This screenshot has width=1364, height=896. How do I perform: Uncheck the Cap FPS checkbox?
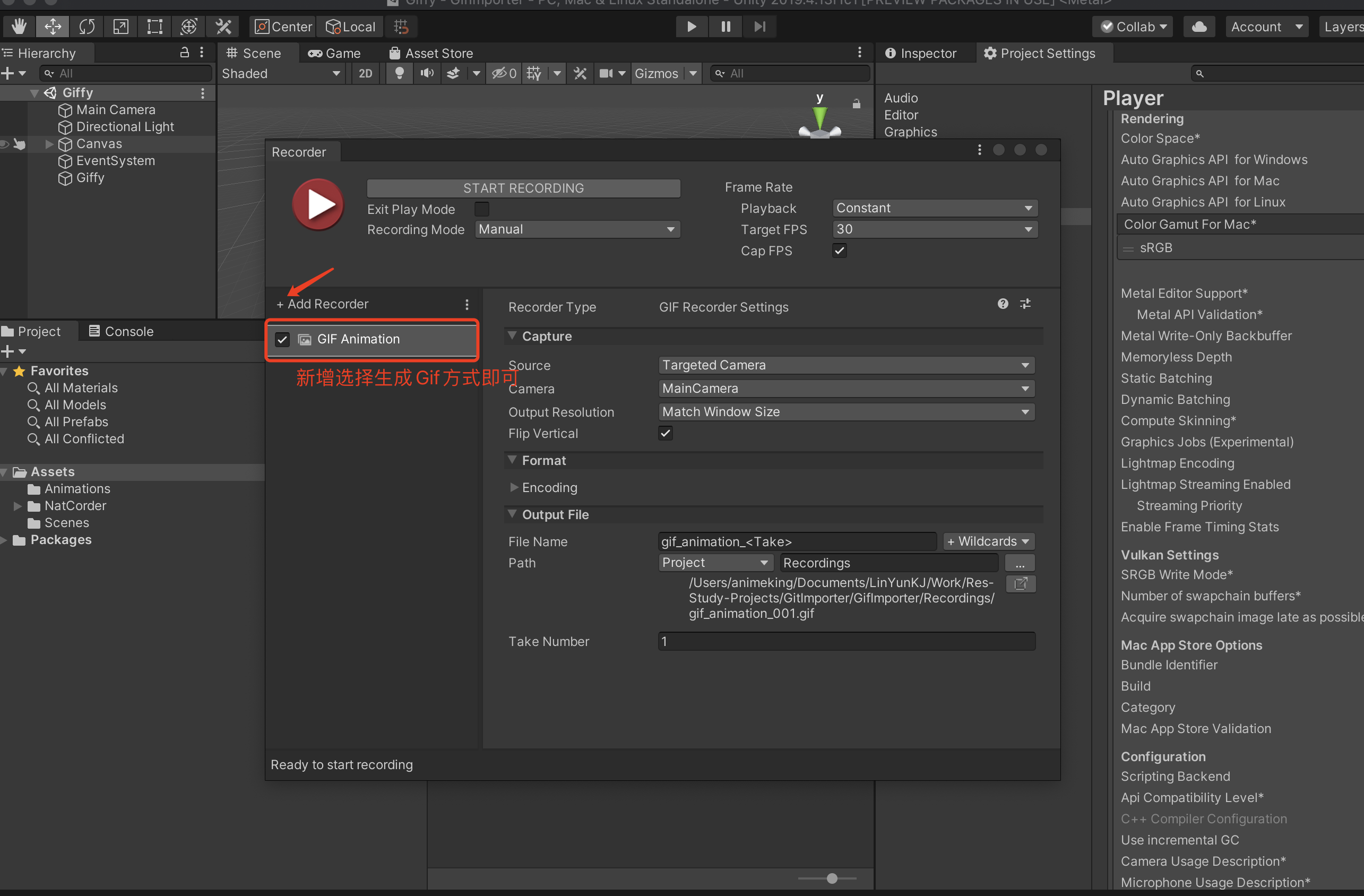[x=839, y=251]
